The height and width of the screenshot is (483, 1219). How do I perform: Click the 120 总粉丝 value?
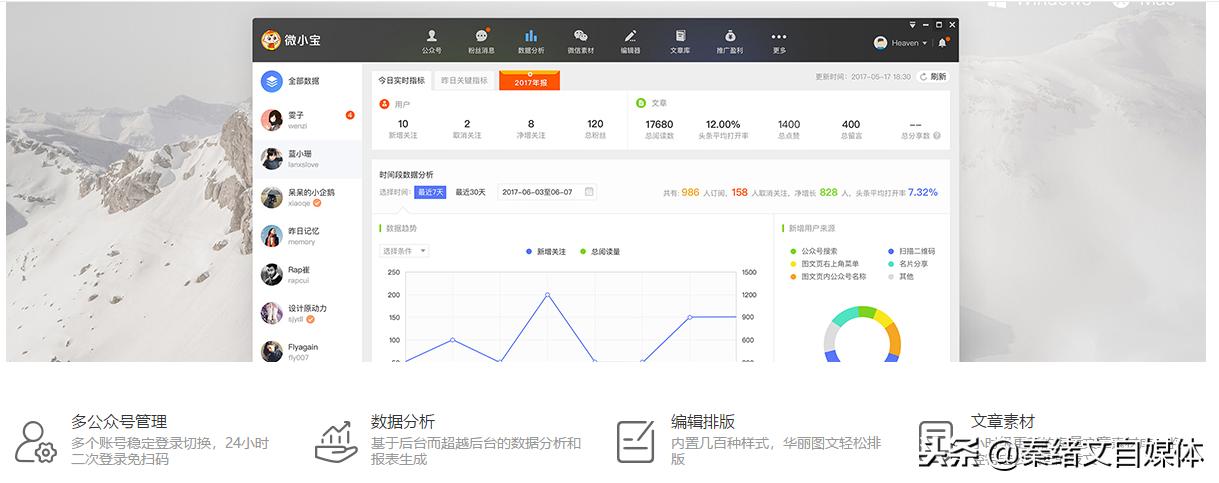point(595,124)
